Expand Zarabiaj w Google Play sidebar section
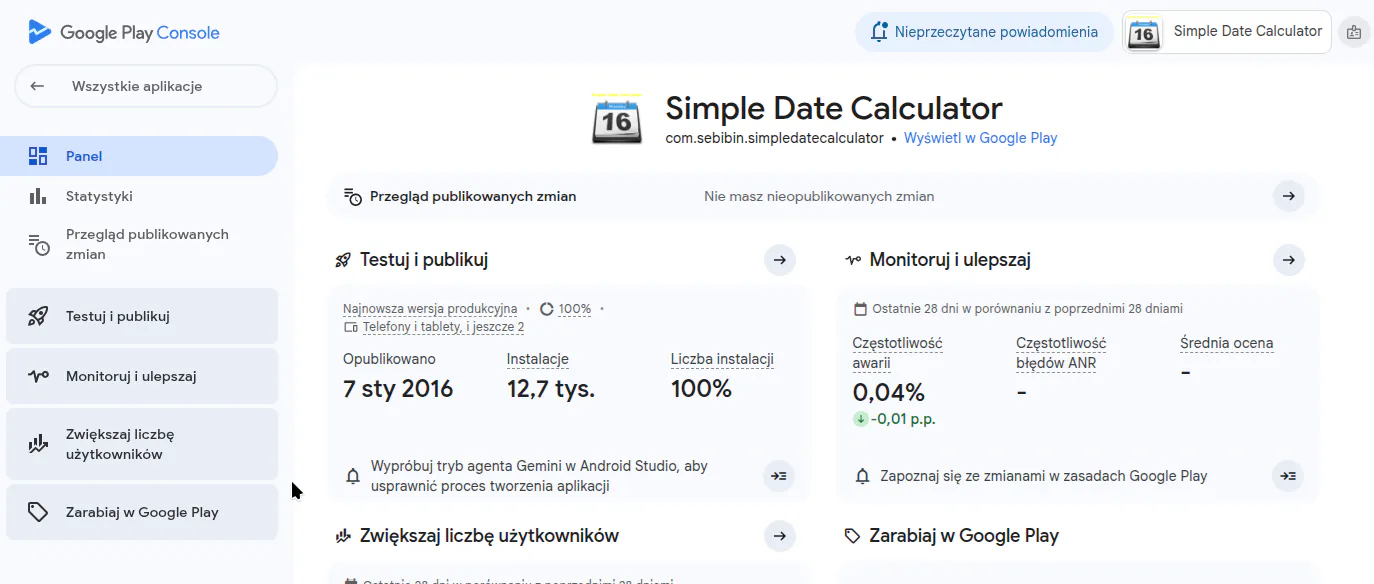Image resolution: width=1374 pixels, height=584 pixels. point(141,512)
